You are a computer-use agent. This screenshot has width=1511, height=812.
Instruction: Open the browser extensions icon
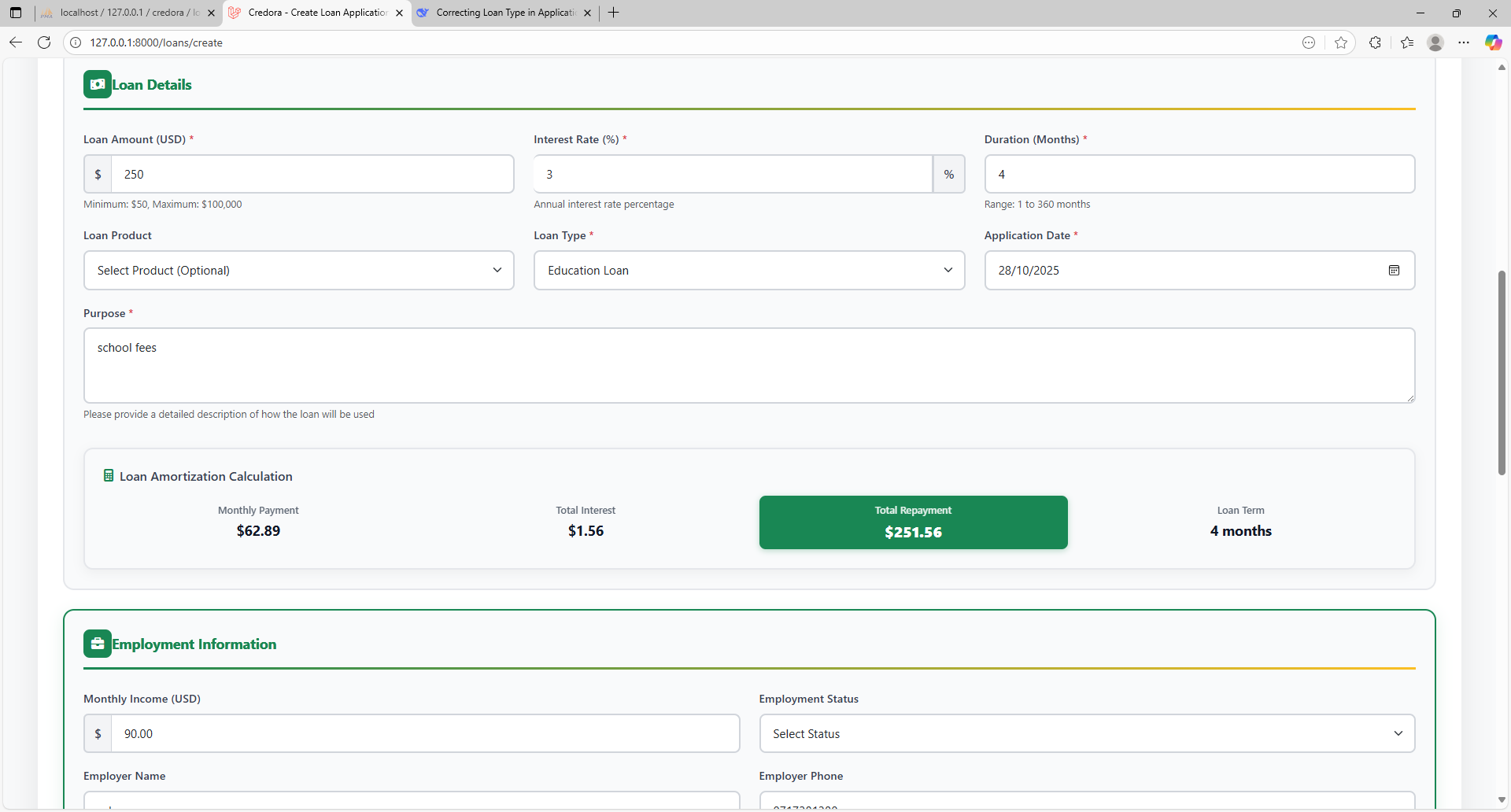click(x=1375, y=42)
